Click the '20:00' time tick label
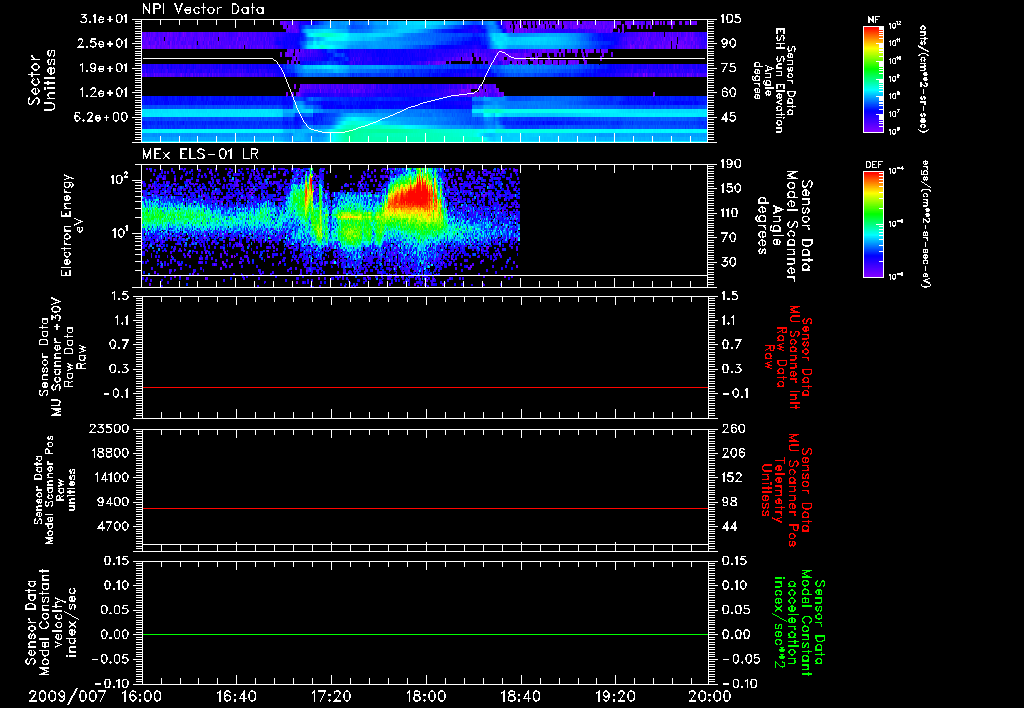The height and width of the screenshot is (708, 1024). (709, 696)
